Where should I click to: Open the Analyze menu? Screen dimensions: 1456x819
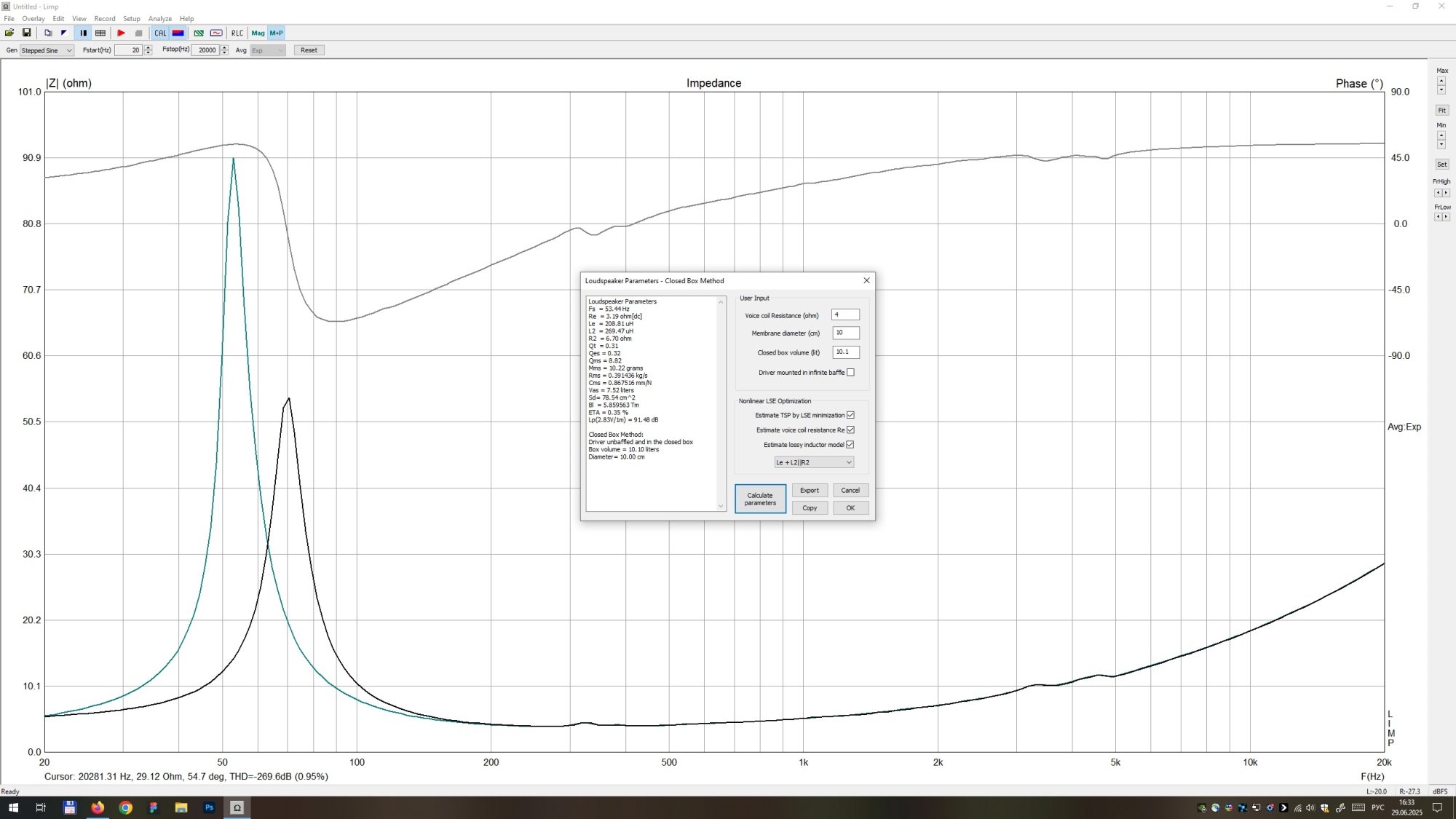(x=159, y=19)
